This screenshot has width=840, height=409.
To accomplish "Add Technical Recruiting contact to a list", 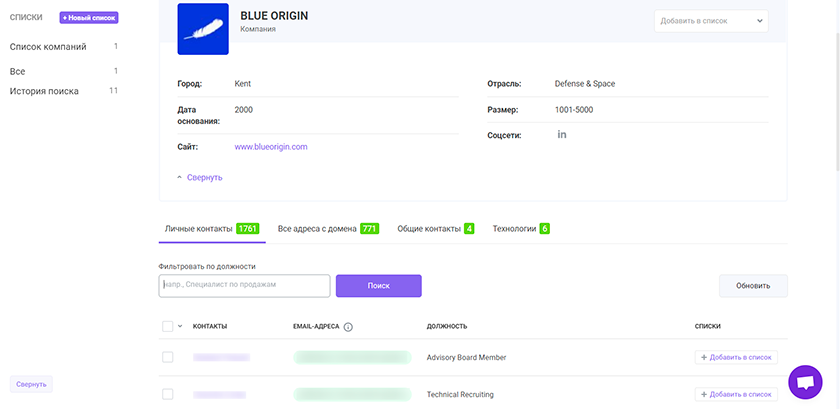I will pos(736,395).
